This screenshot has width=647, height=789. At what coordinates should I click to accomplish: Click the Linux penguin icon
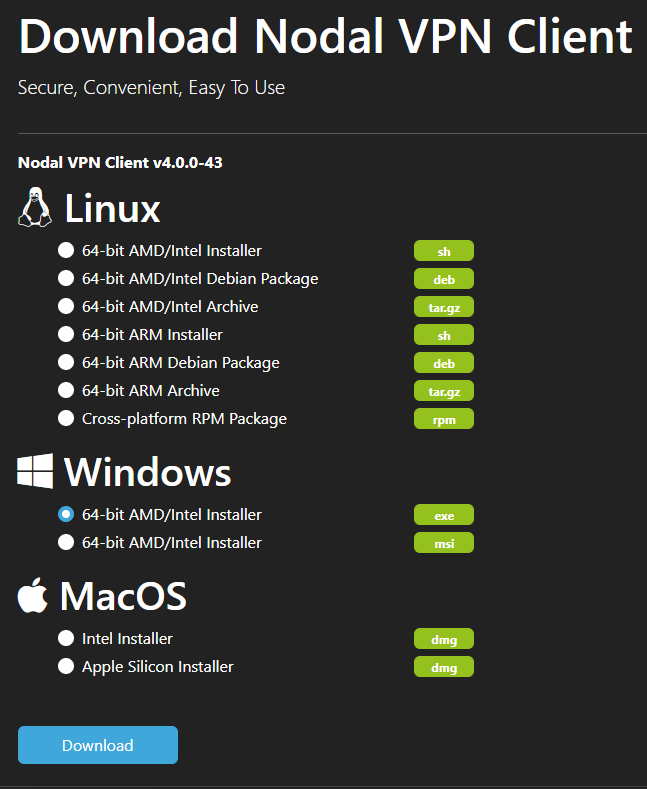pos(35,207)
